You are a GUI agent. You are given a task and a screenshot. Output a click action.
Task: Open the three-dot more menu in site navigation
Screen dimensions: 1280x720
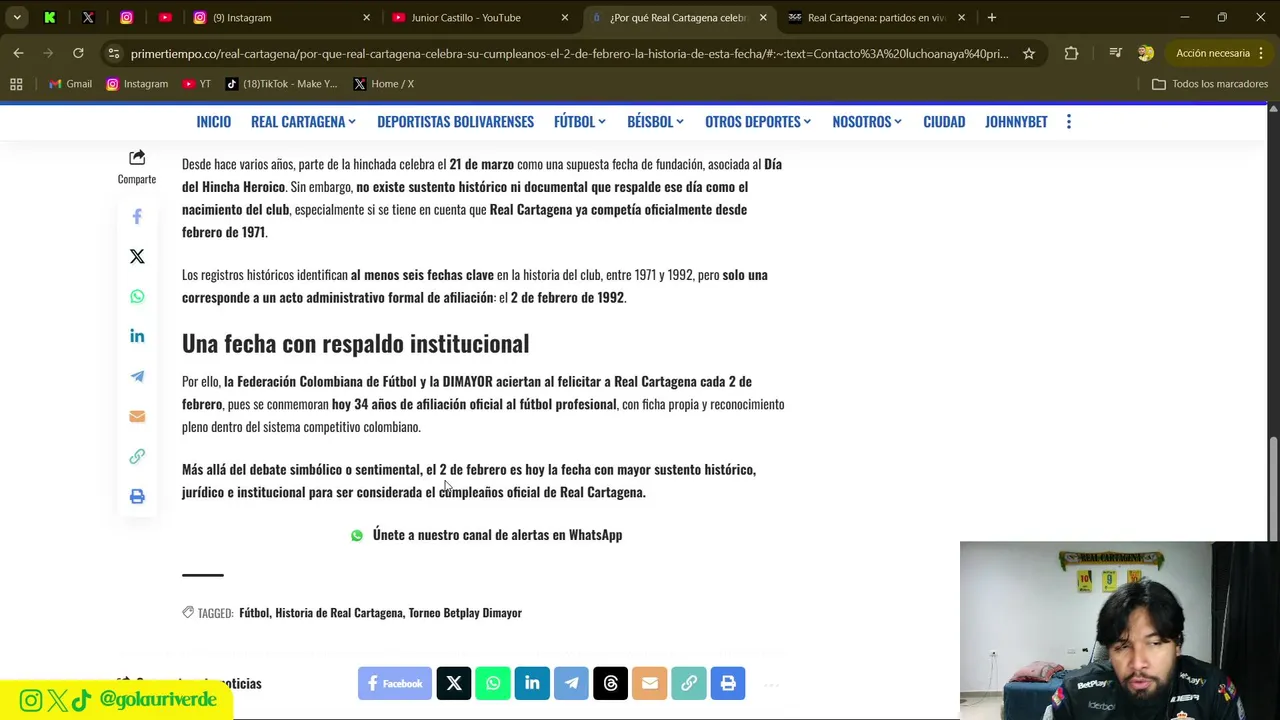[1069, 121]
